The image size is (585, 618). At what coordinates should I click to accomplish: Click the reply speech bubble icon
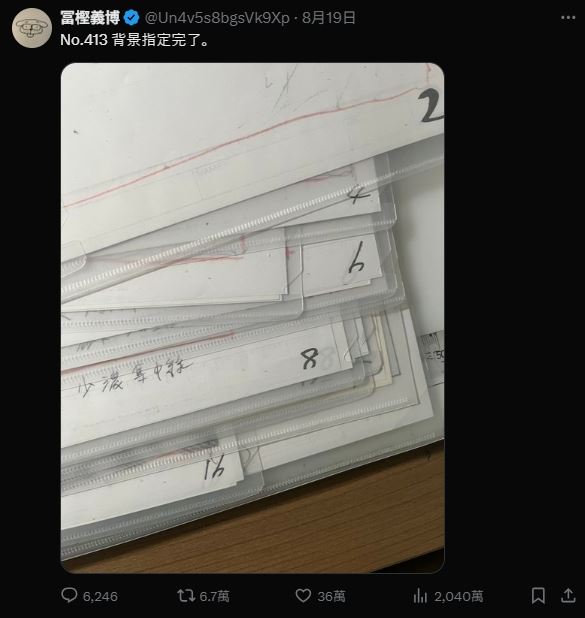[x=69, y=595]
